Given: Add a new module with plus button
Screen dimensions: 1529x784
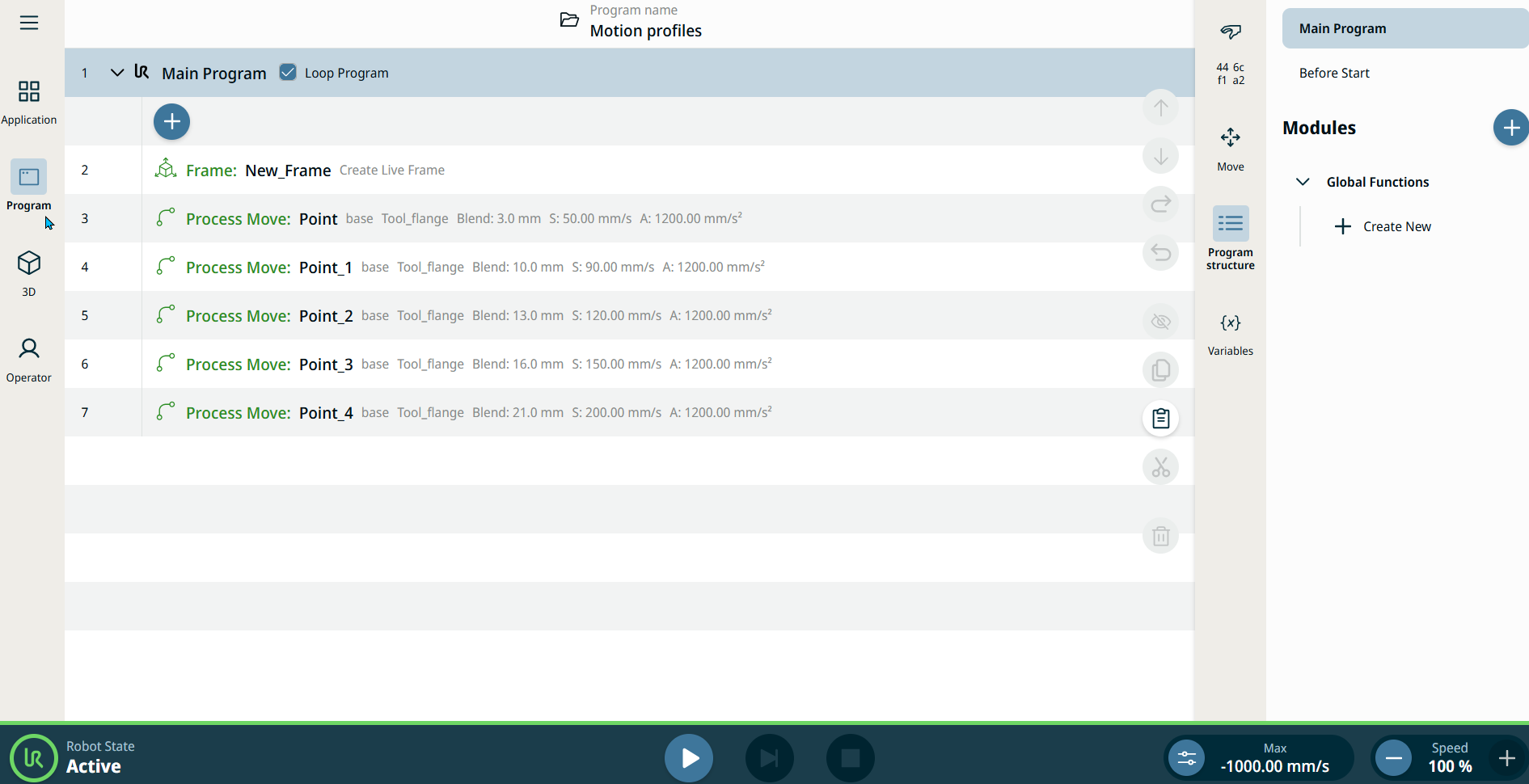Looking at the screenshot, I should pyautogui.click(x=1510, y=128).
